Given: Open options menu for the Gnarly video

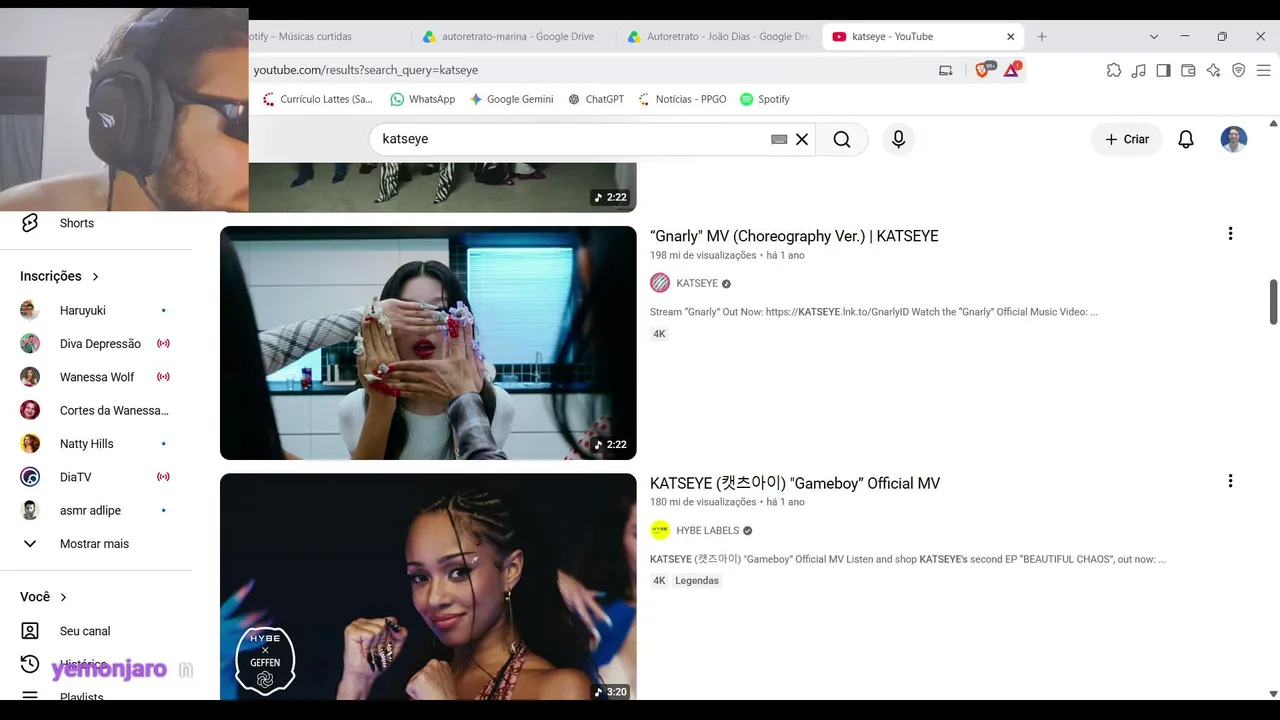Looking at the screenshot, I should (x=1230, y=234).
